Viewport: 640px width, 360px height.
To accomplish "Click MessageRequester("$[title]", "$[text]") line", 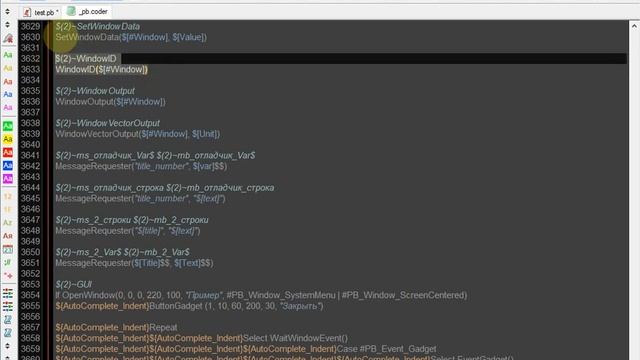I will (x=128, y=231).
